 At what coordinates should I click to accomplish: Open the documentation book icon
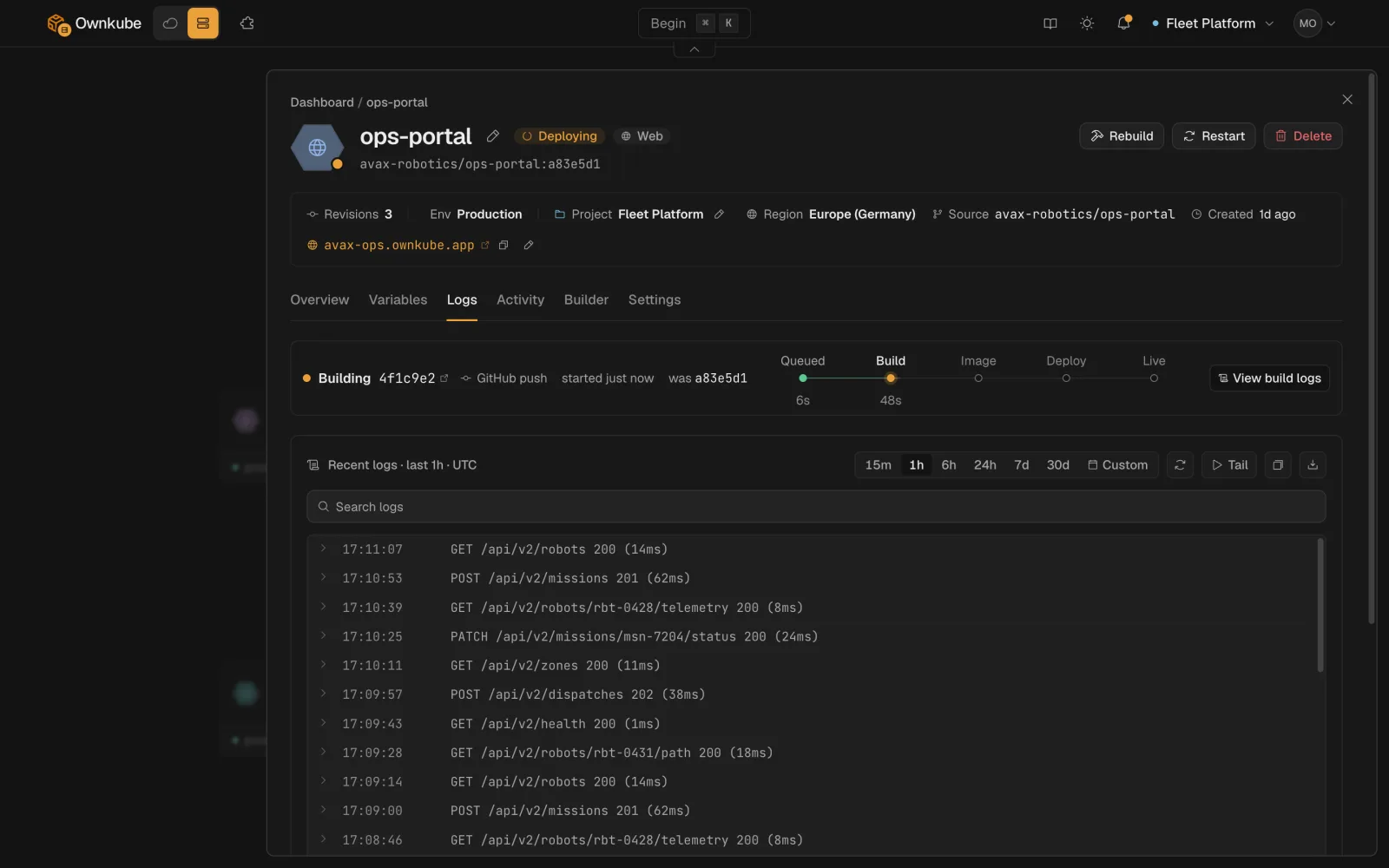tap(1050, 23)
